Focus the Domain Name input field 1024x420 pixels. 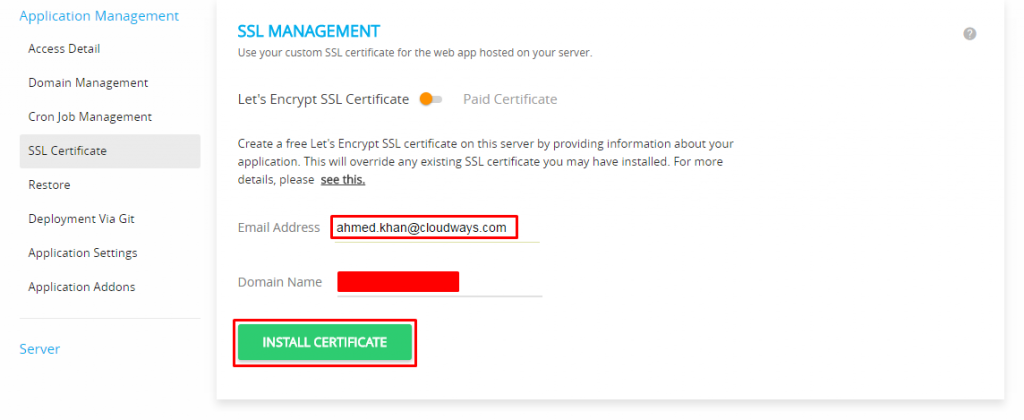[x=440, y=283]
